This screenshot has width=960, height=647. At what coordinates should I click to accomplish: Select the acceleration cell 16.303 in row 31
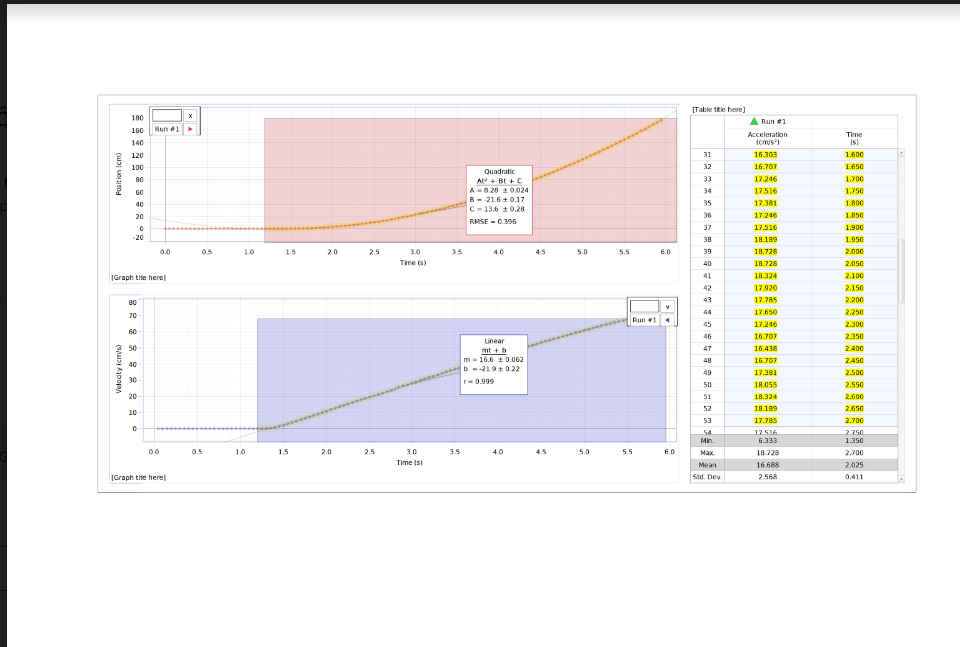765,155
